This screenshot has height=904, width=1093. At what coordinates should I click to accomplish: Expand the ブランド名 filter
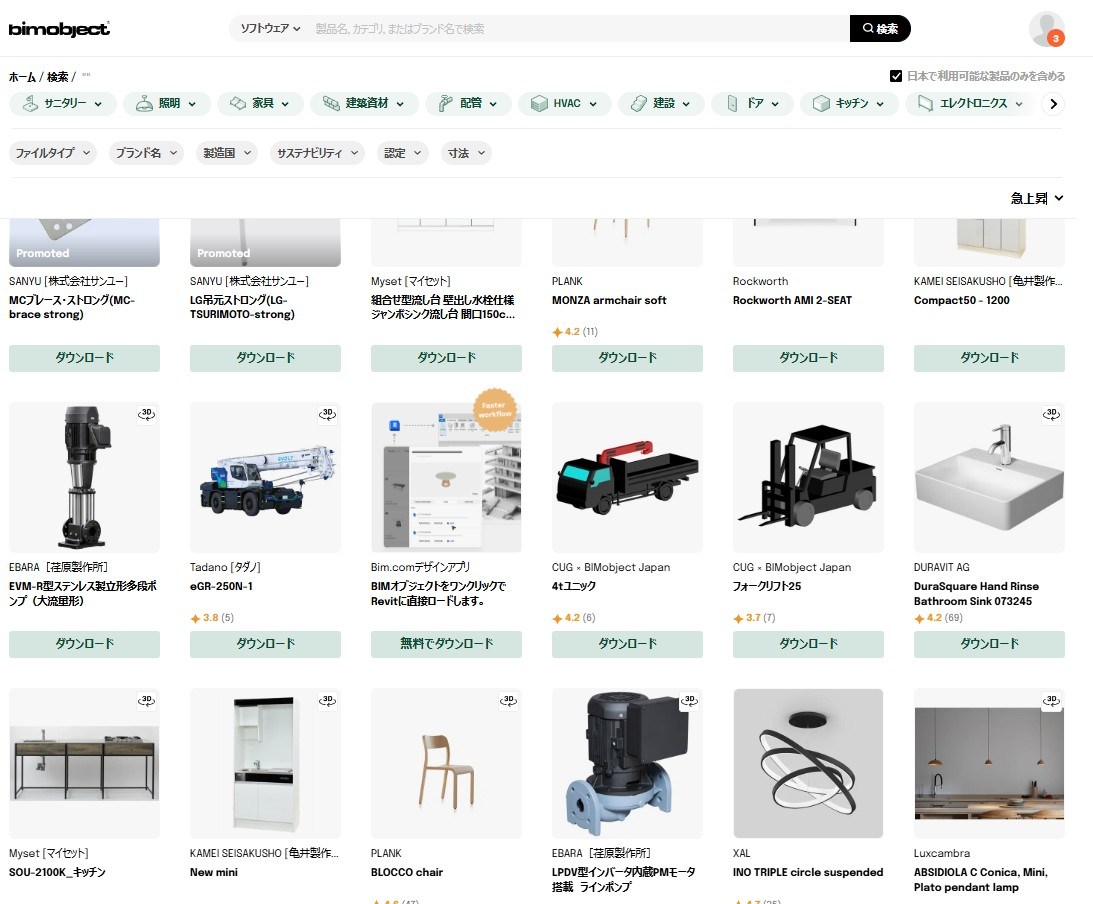pyautogui.click(x=146, y=153)
